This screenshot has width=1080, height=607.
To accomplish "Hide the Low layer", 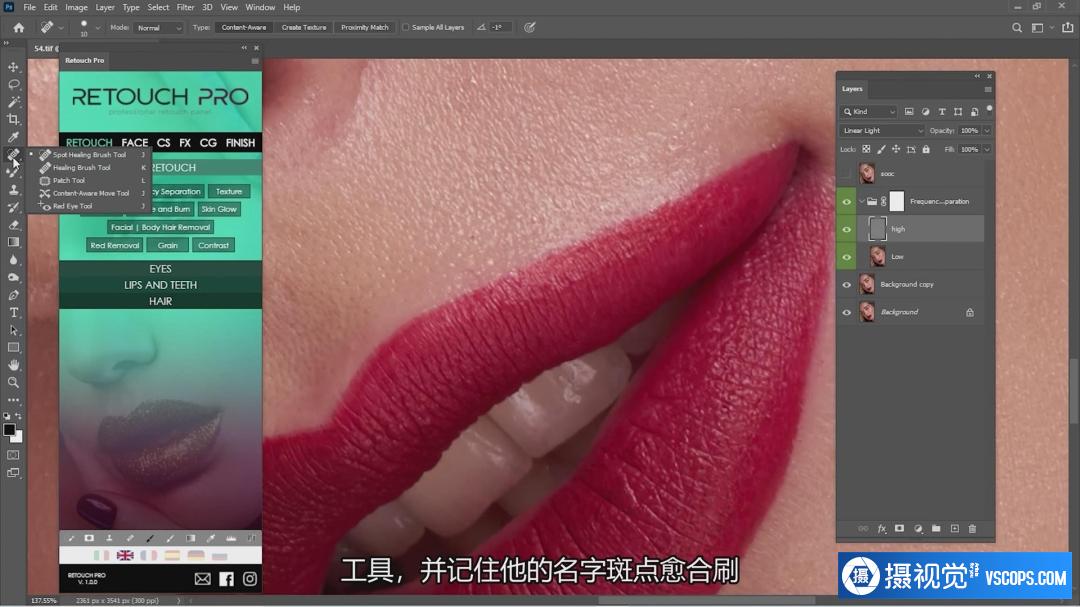I will 847,257.
